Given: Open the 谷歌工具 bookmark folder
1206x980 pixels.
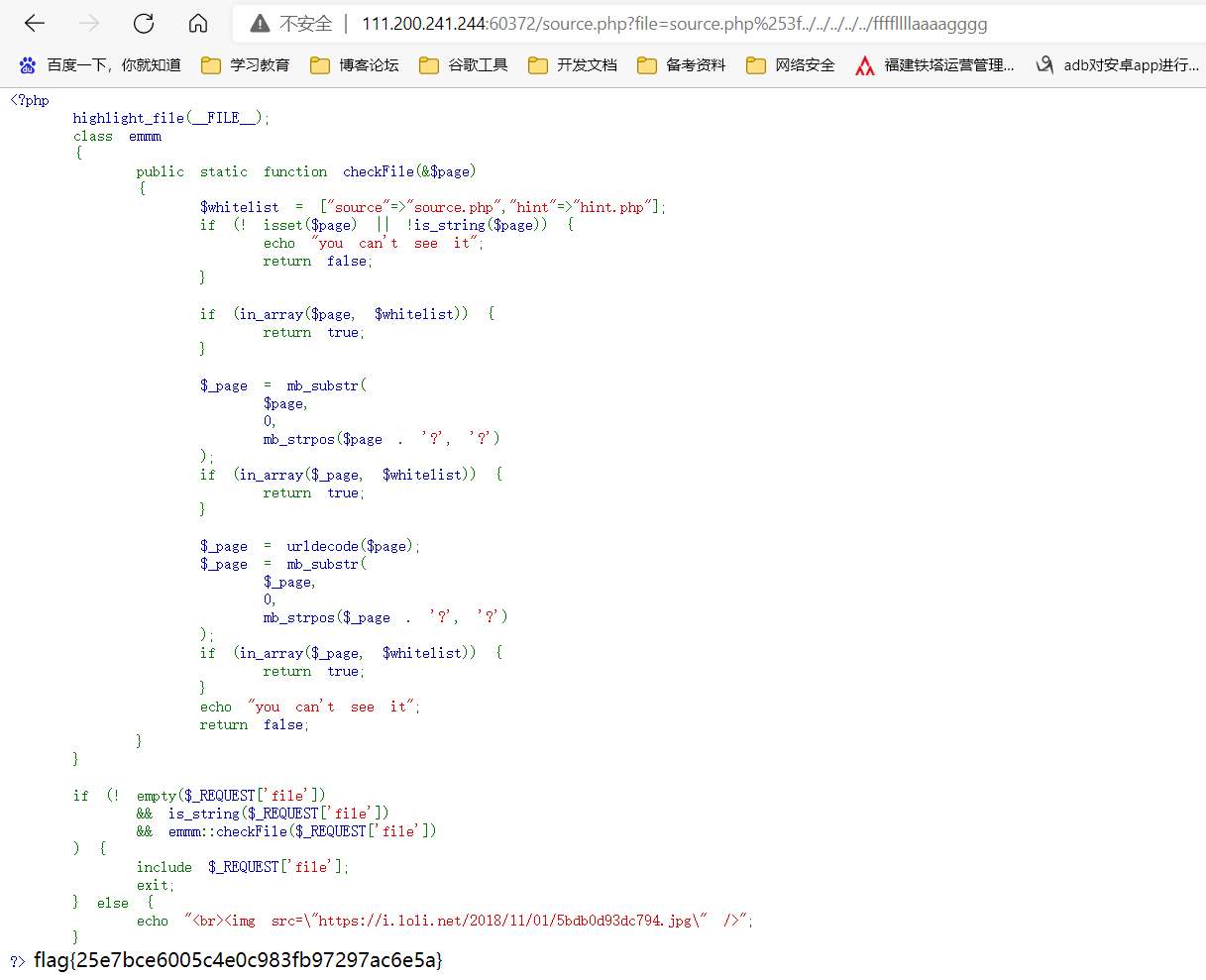Looking at the screenshot, I should pyautogui.click(x=464, y=65).
